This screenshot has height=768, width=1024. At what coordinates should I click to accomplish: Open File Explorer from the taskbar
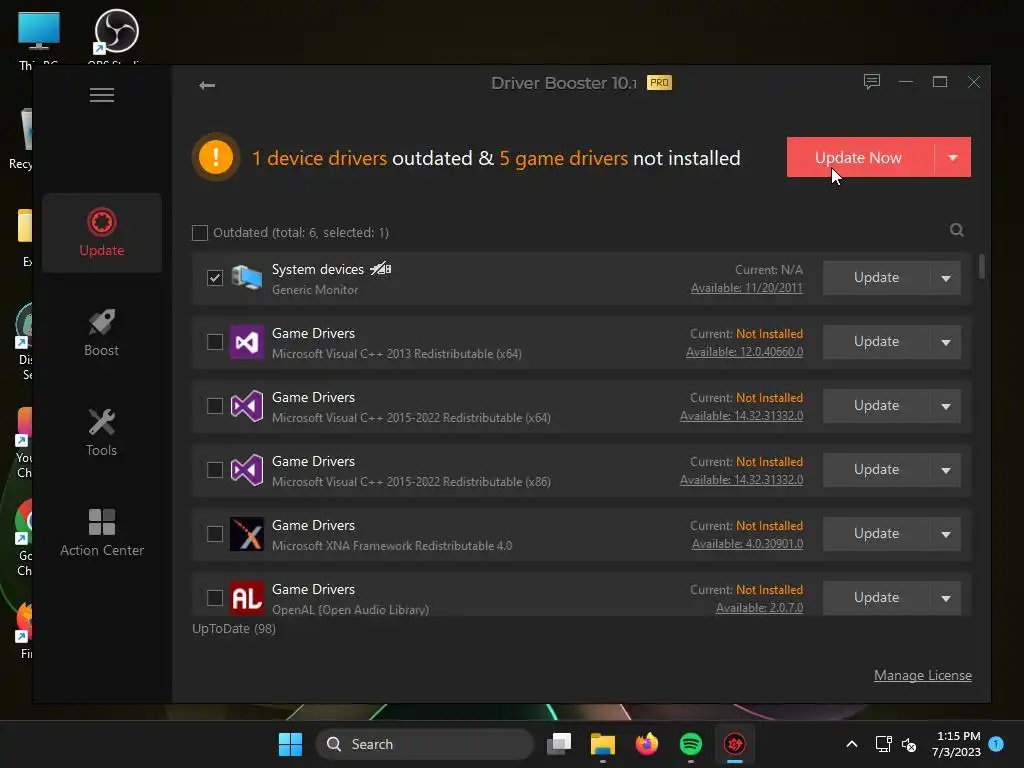[603, 744]
